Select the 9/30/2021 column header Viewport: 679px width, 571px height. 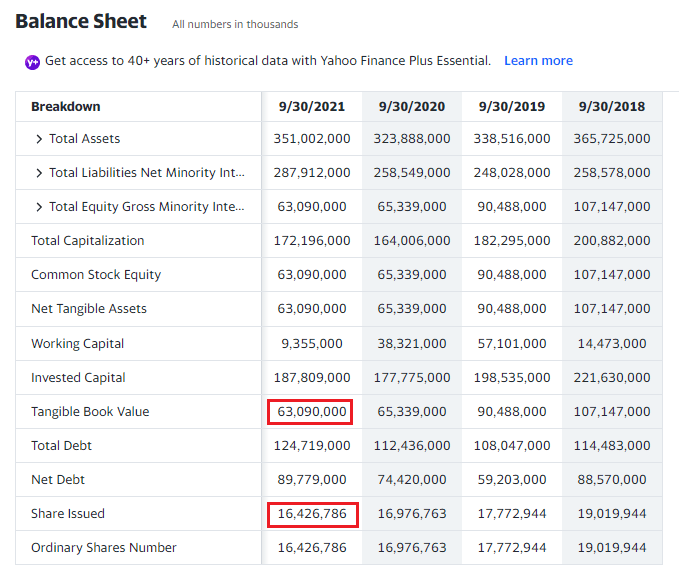coord(311,106)
